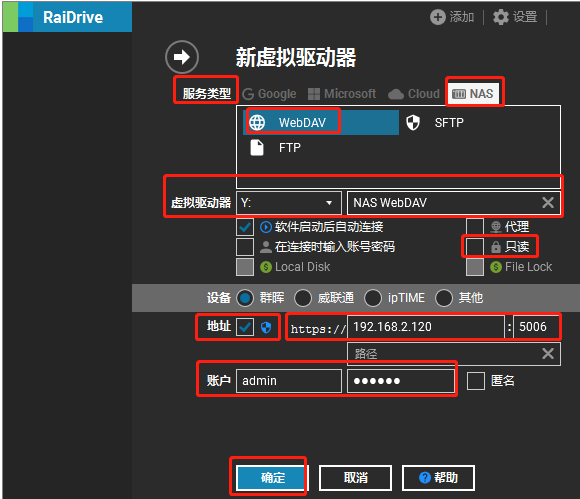The image size is (580, 499).
Task: Open 设置 via the gear icon
Action: [x=501, y=17]
